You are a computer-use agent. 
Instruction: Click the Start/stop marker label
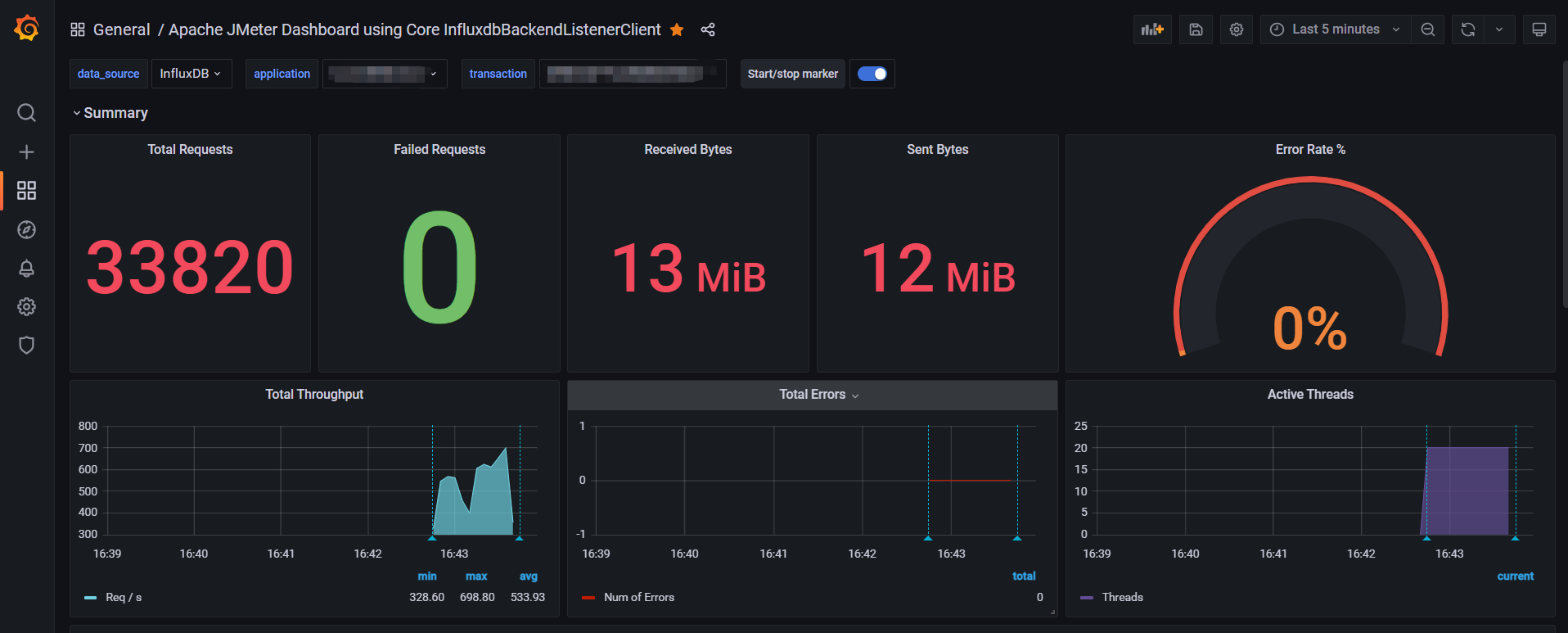793,74
